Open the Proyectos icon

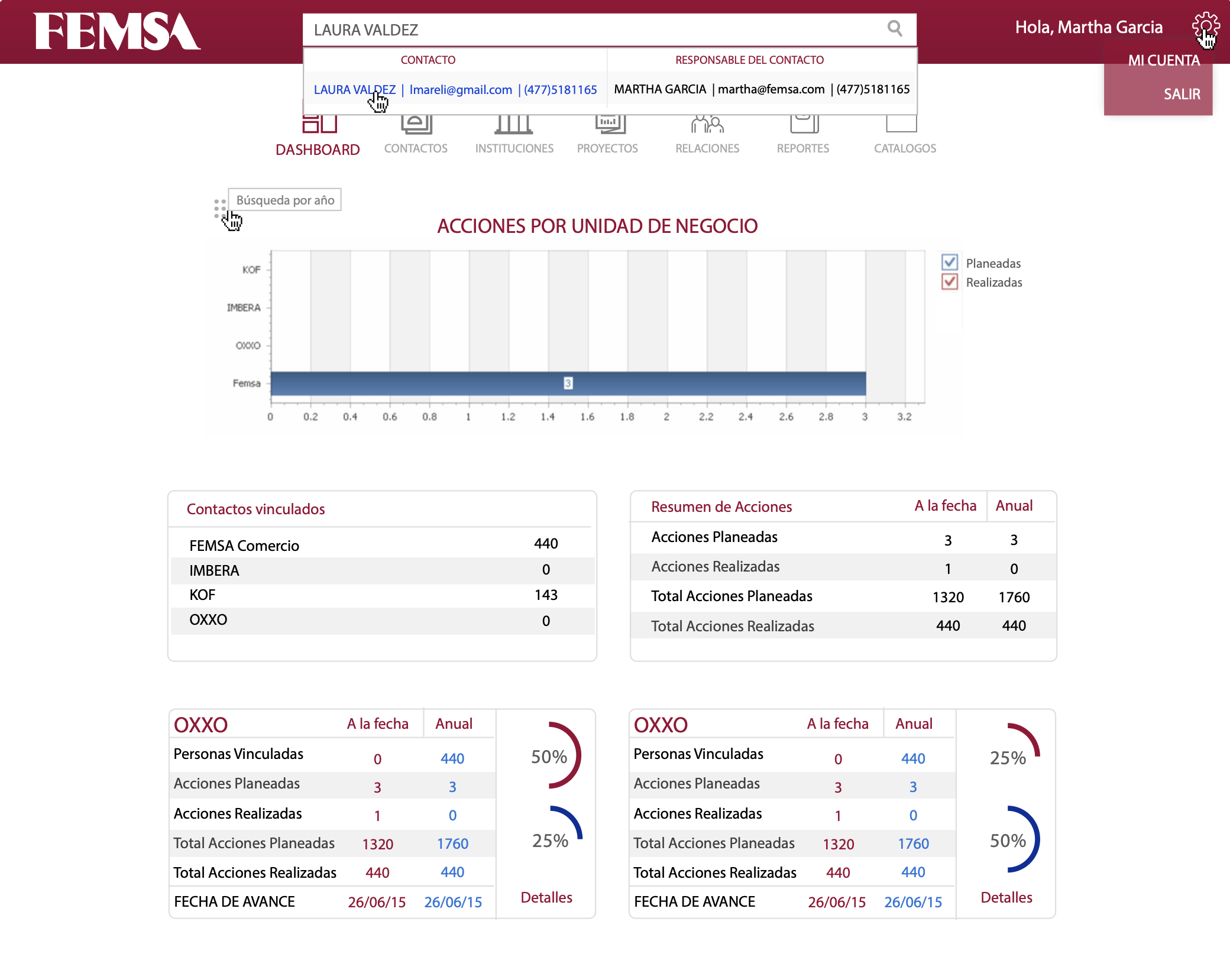[x=610, y=125]
